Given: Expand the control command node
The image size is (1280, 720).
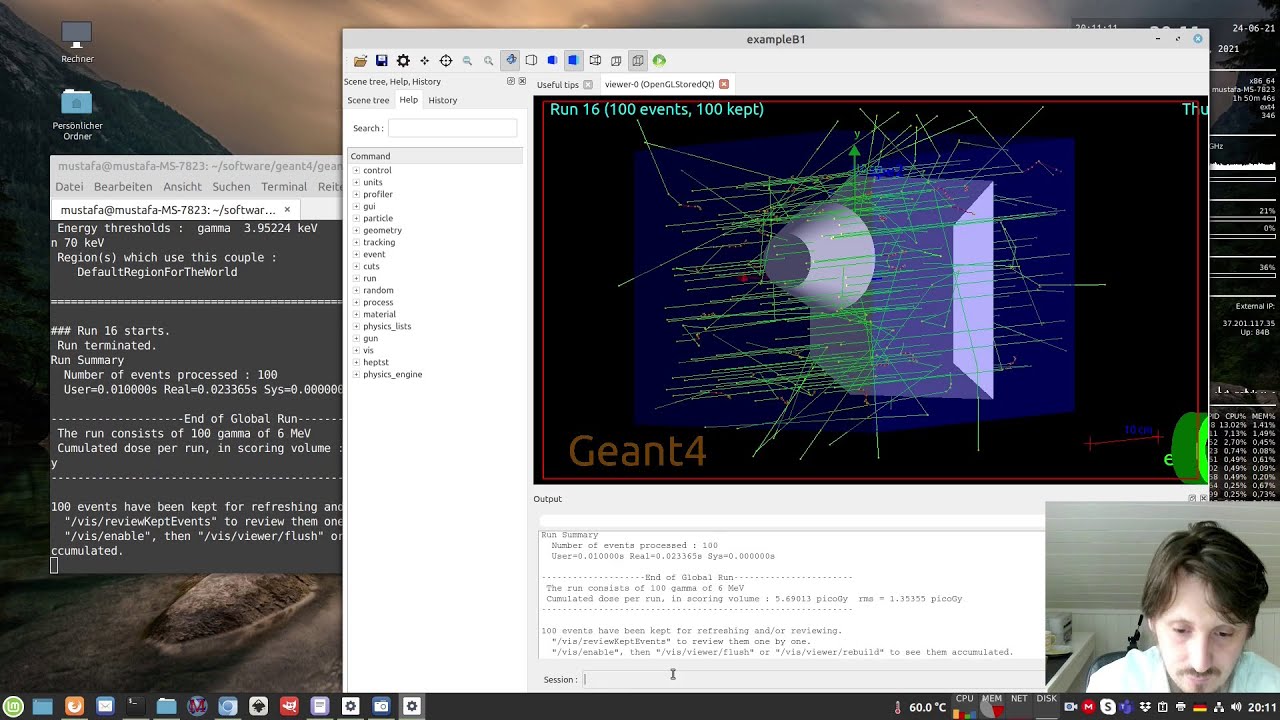Looking at the screenshot, I should 356,170.
